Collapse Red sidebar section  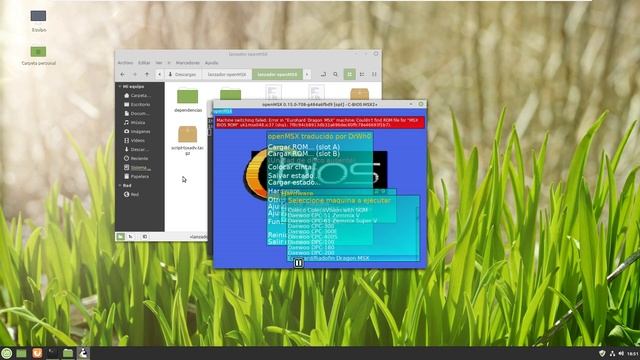click(120, 185)
